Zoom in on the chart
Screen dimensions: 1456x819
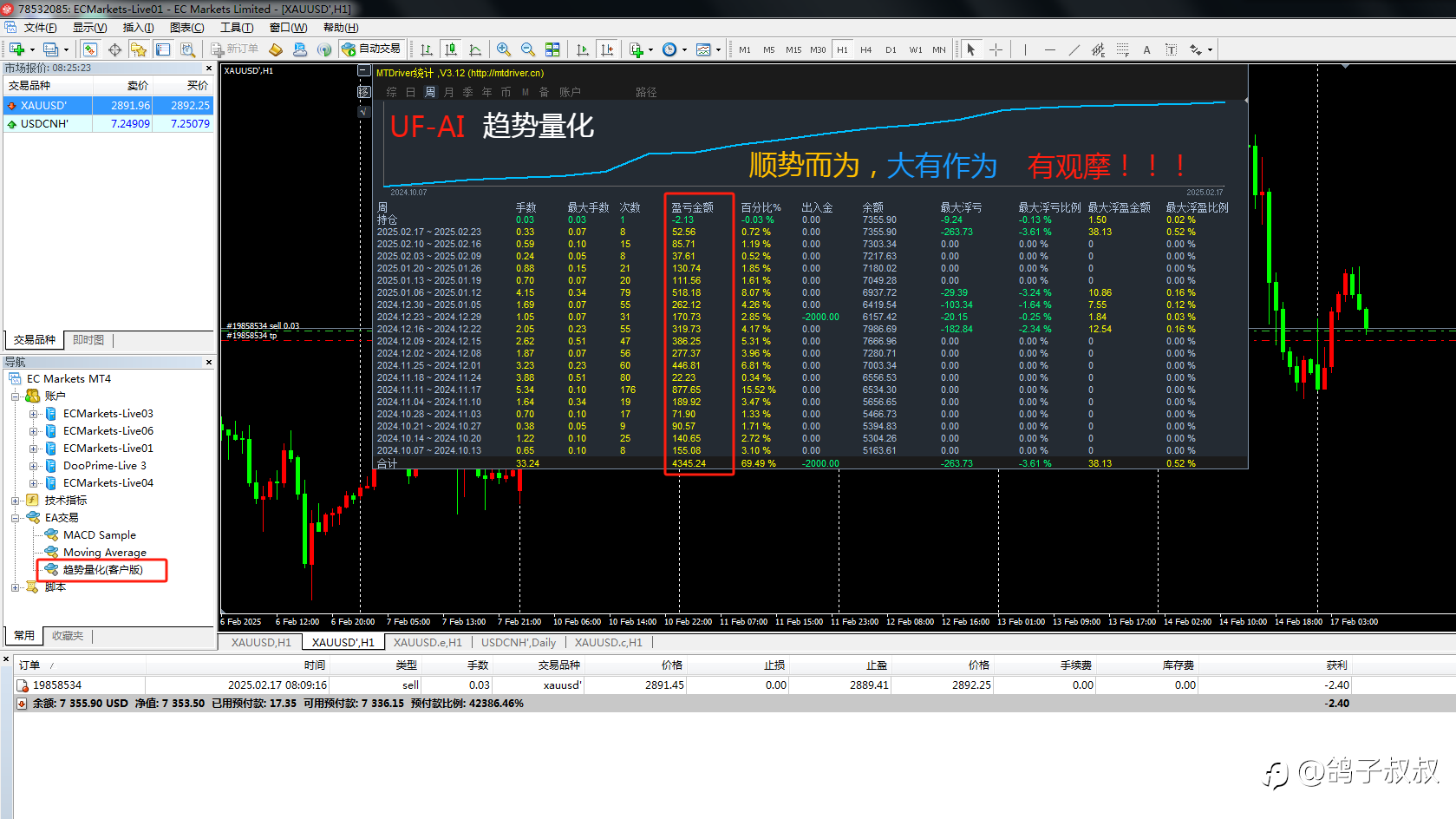coord(504,49)
